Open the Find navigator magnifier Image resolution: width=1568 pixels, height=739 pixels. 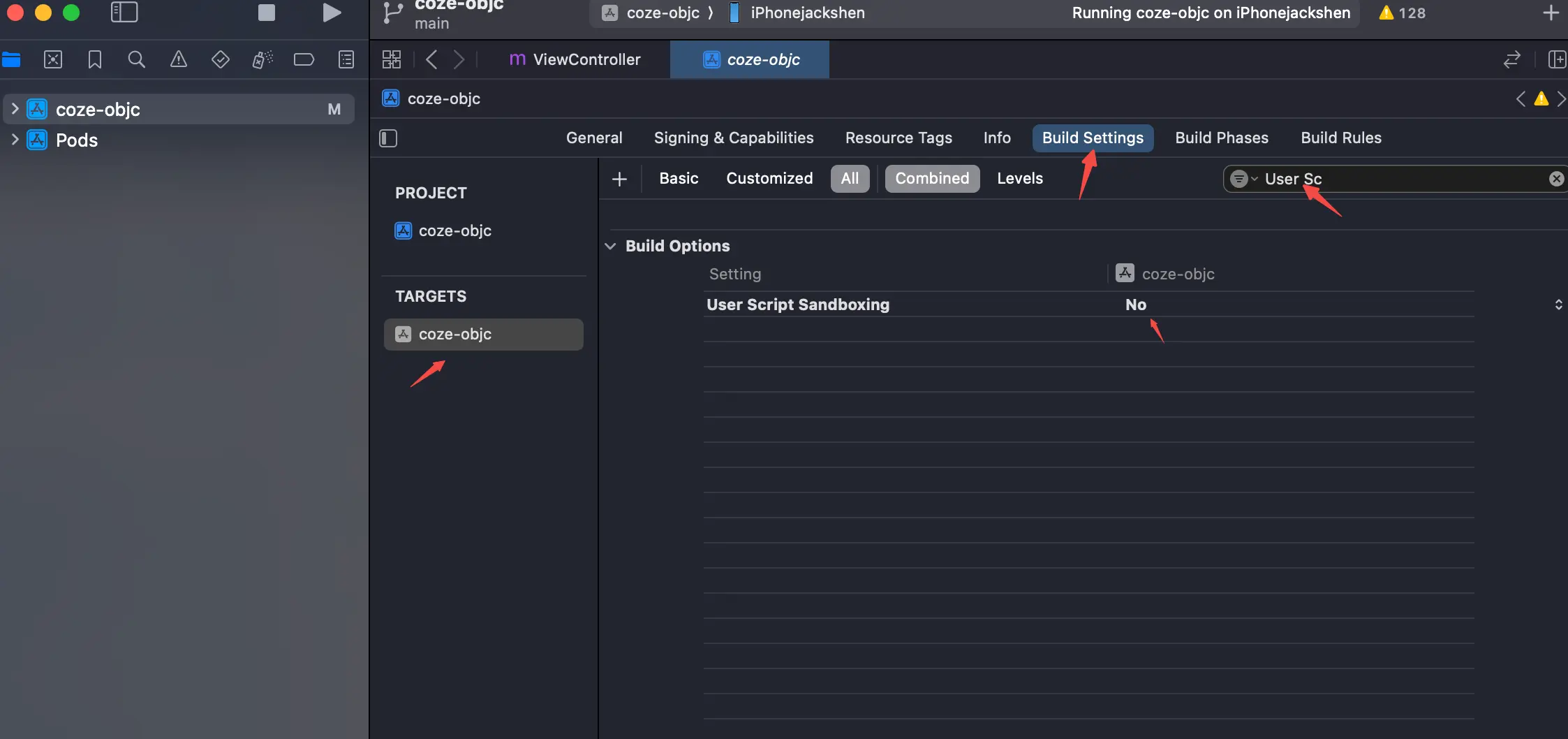[137, 59]
